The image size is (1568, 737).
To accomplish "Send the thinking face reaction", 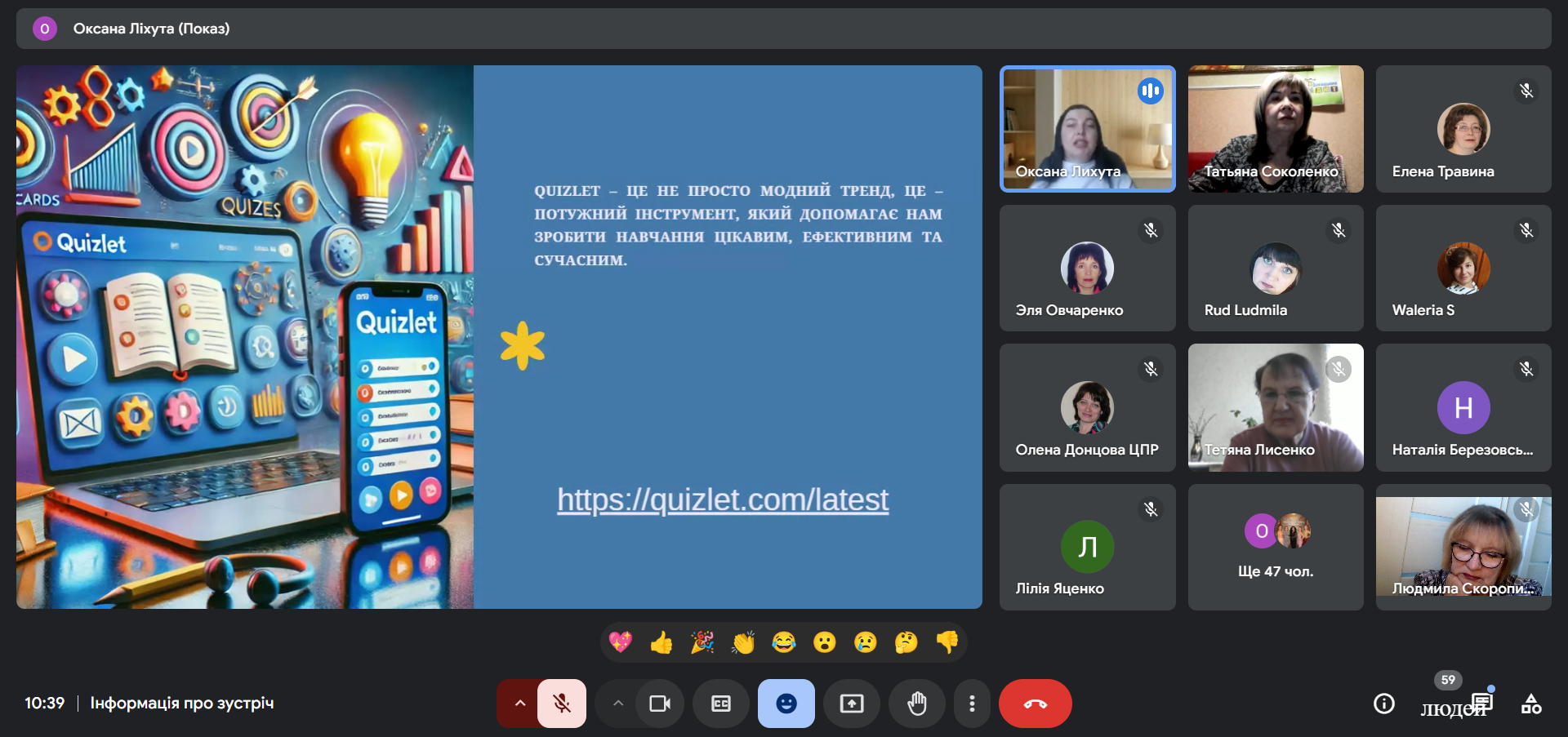I will point(906,642).
